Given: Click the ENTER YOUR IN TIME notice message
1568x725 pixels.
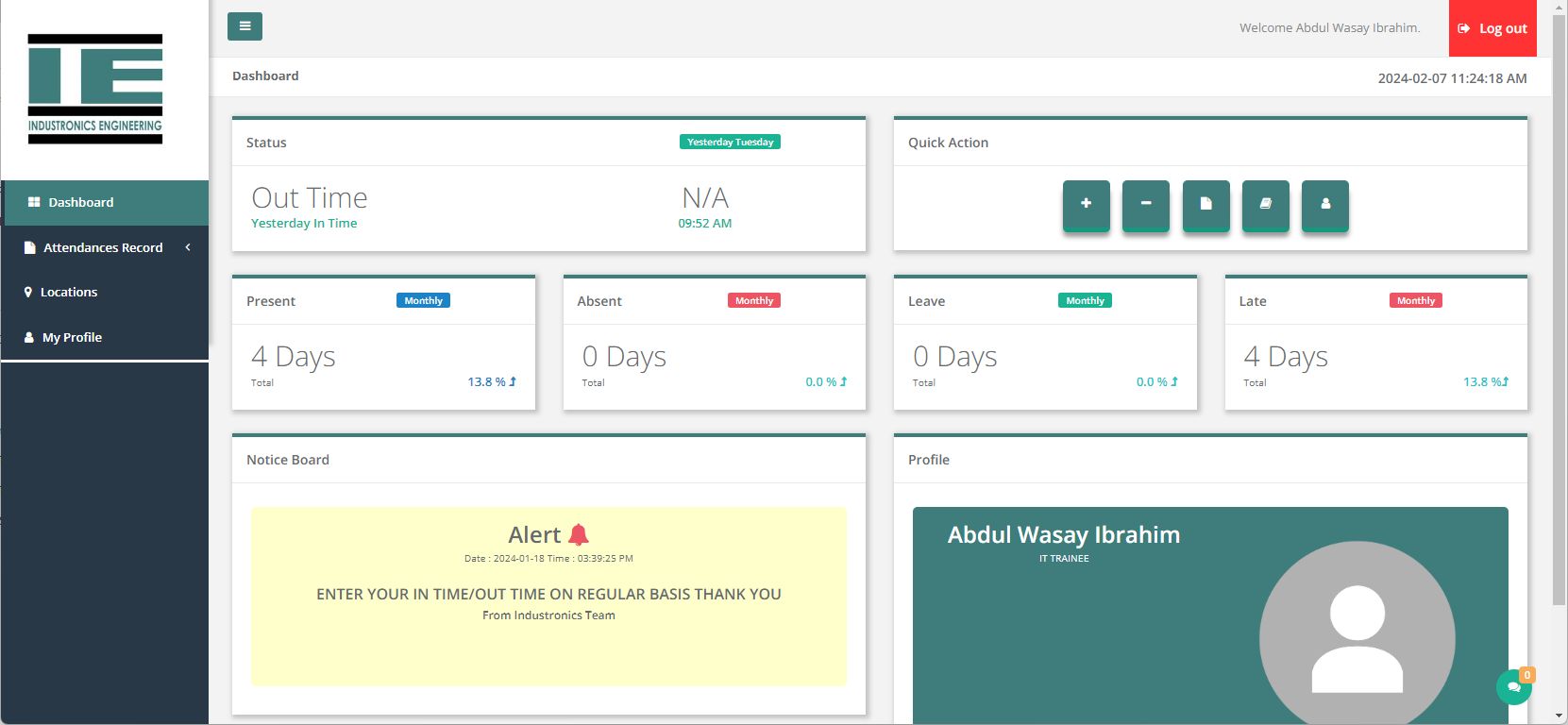Looking at the screenshot, I should point(548,594).
